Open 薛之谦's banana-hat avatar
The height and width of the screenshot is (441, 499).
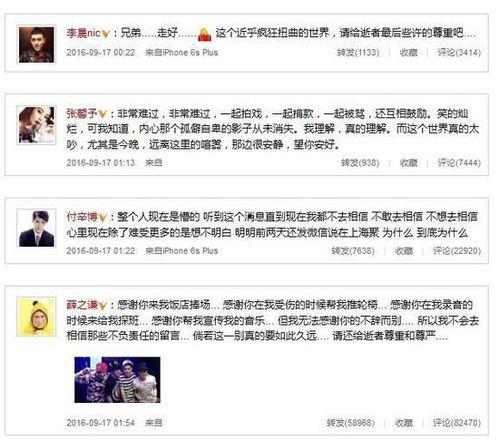(x=36, y=317)
